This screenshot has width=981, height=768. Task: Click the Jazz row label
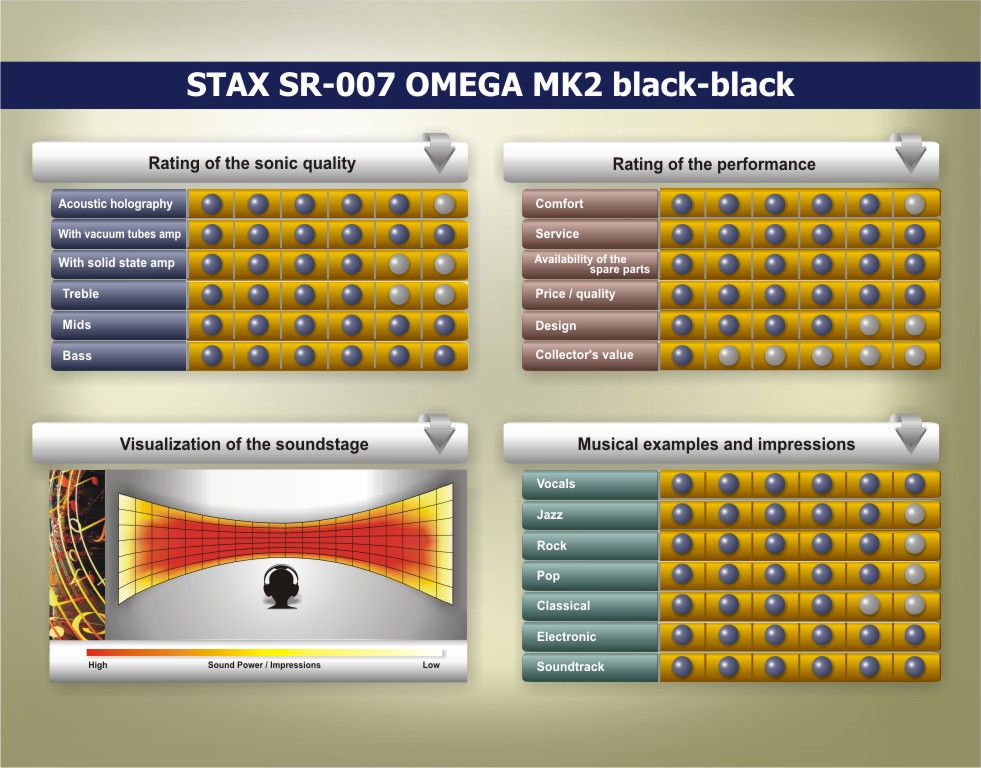click(x=590, y=515)
